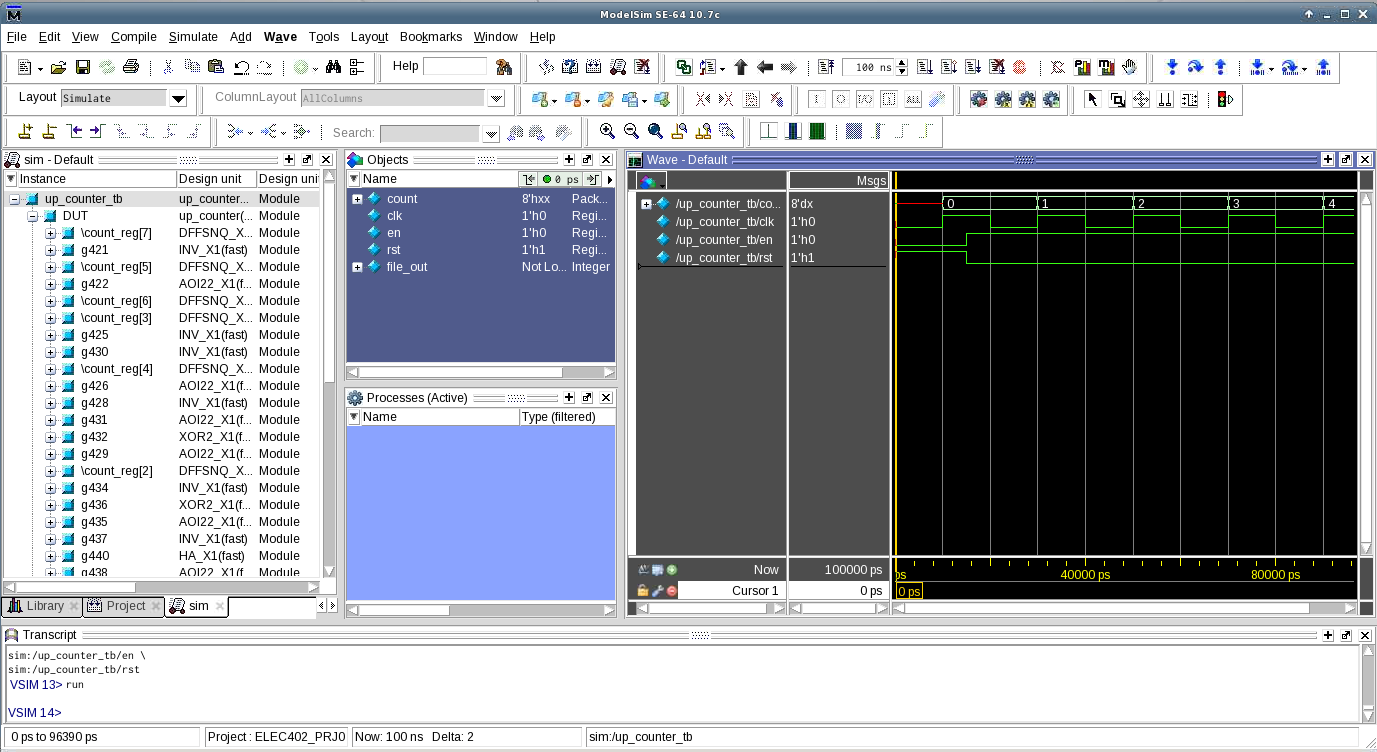Click the Run -All icon
This screenshot has height=752, width=1377.
point(972,67)
